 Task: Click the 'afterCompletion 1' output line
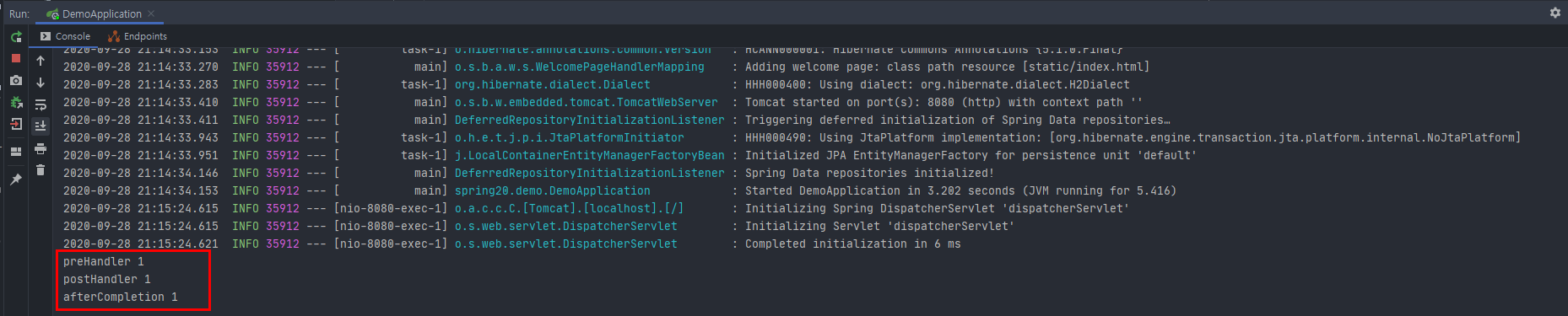click(x=121, y=297)
